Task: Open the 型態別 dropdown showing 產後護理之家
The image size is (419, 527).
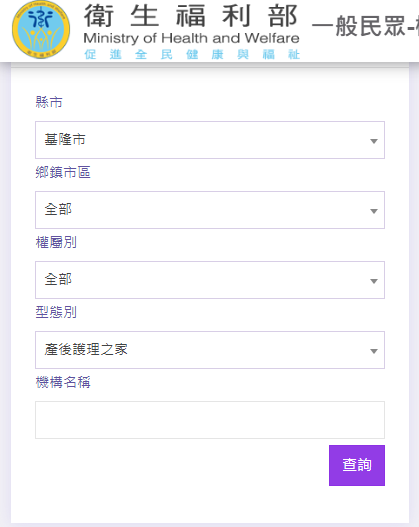Action: (x=210, y=350)
